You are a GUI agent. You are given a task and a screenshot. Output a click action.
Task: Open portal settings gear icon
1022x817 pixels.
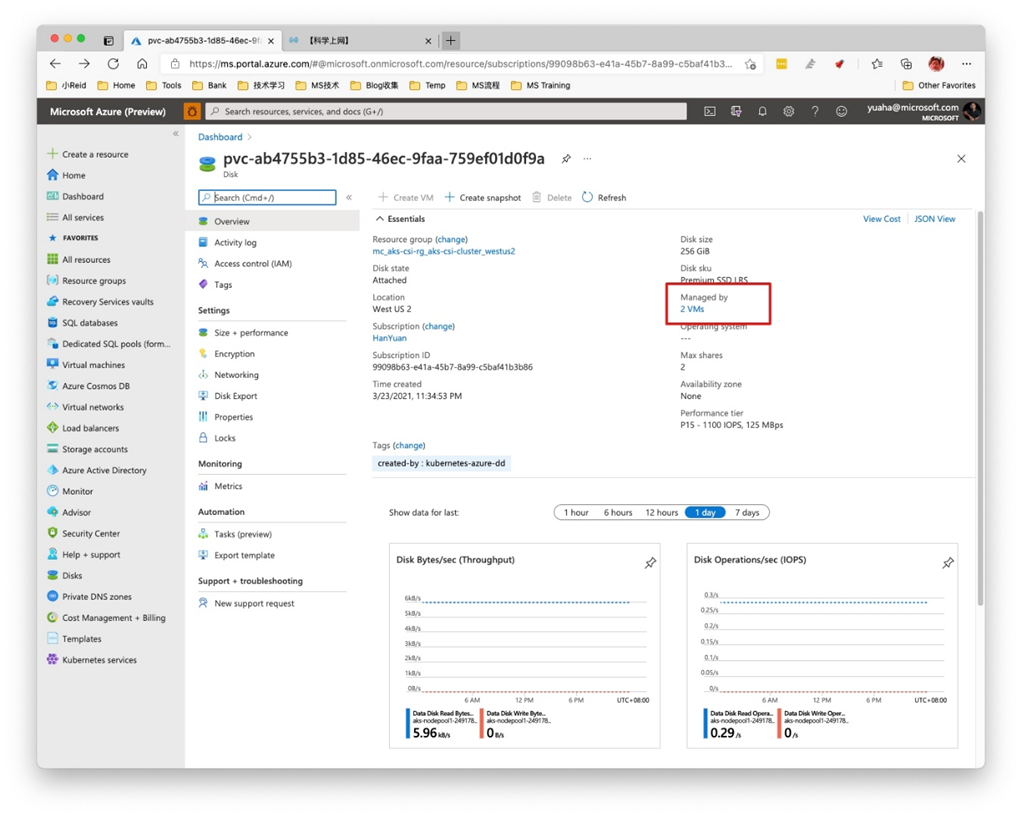(x=789, y=111)
